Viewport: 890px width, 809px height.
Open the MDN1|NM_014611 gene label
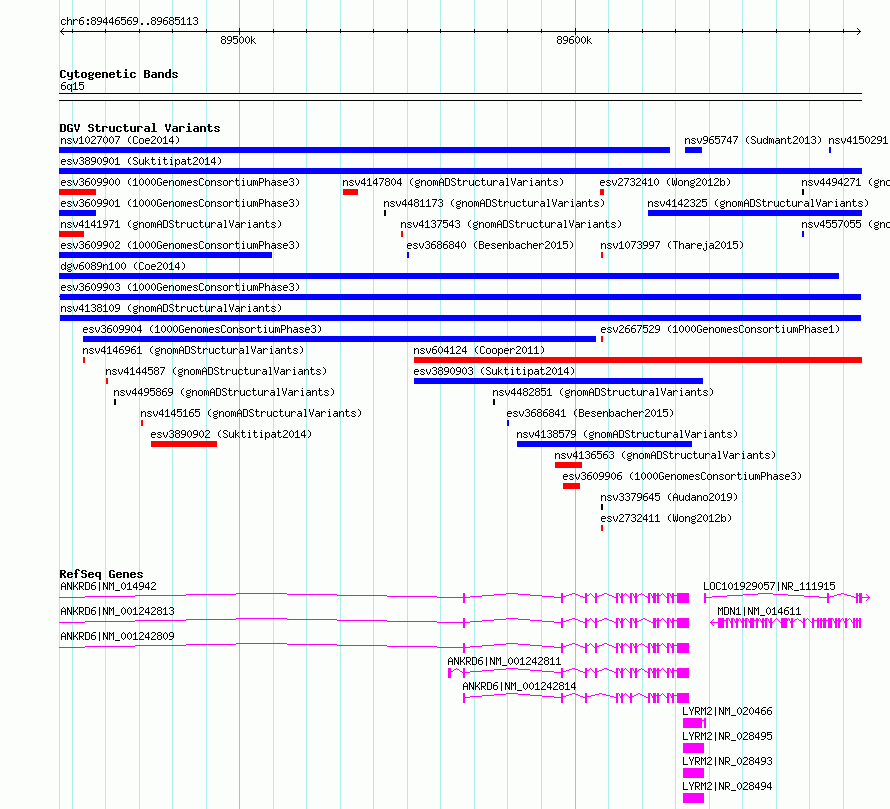pyautogui.click(x=759, y=611)
